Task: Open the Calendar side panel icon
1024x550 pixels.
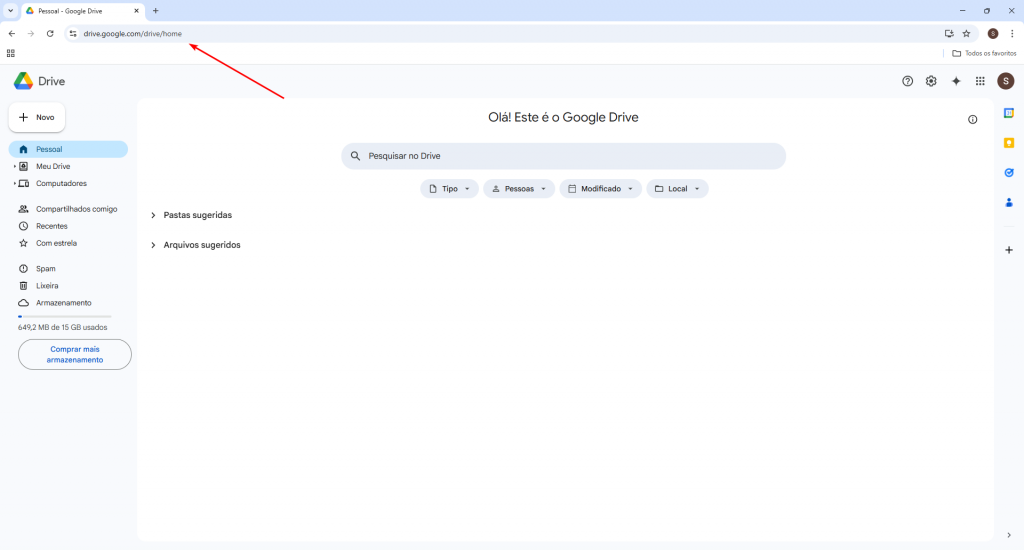Action: (1008, 113)
